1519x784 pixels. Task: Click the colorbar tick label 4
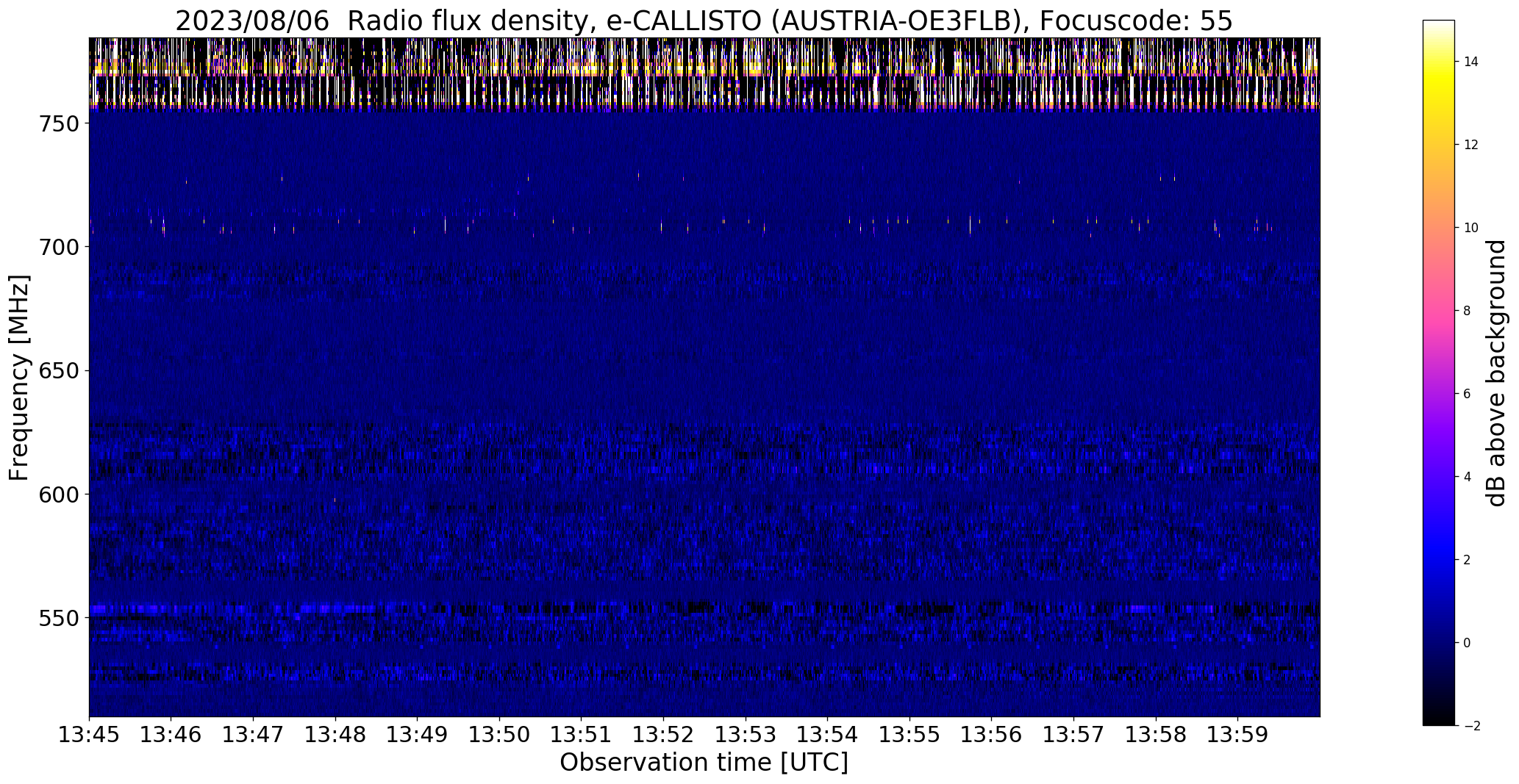(1468, 477)
